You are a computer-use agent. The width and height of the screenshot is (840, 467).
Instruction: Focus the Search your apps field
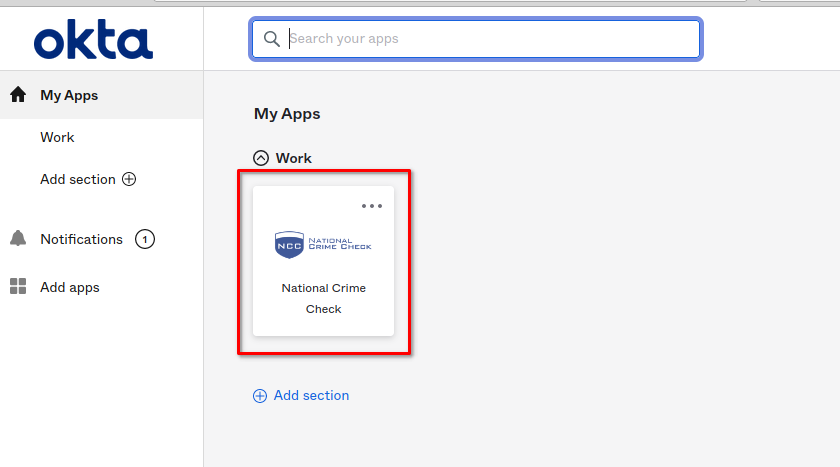point(476,39)
